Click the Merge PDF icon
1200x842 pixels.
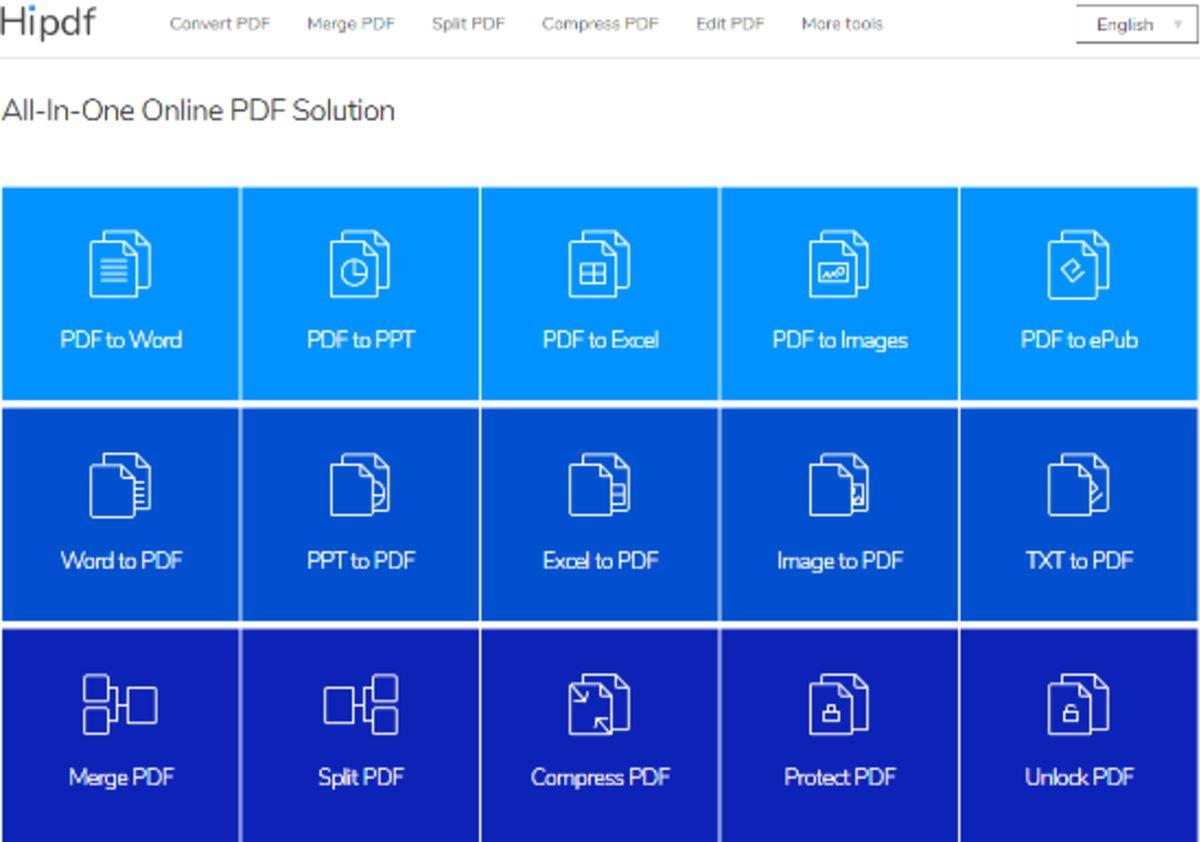119,704
